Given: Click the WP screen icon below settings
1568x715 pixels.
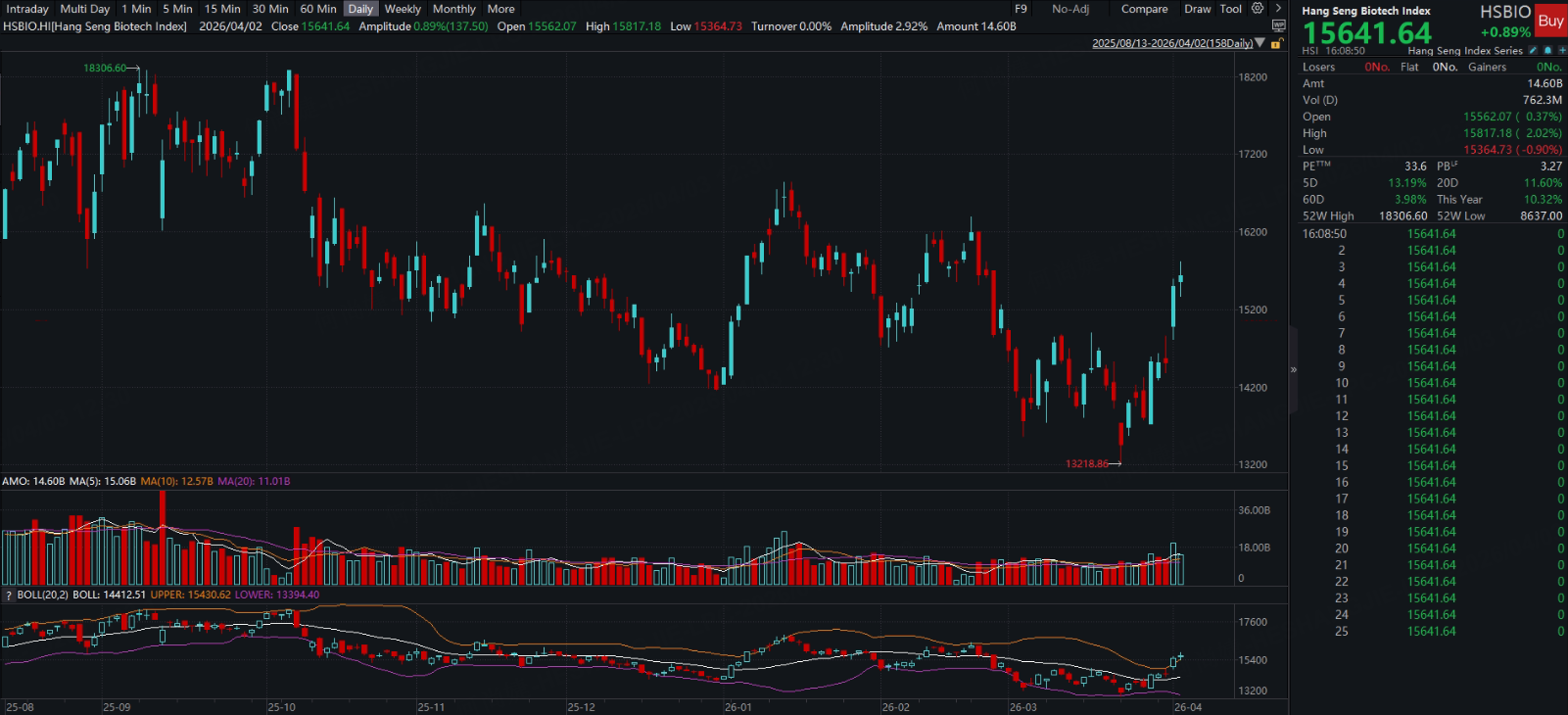Looking at the screenshot, I should point(1278,26).
